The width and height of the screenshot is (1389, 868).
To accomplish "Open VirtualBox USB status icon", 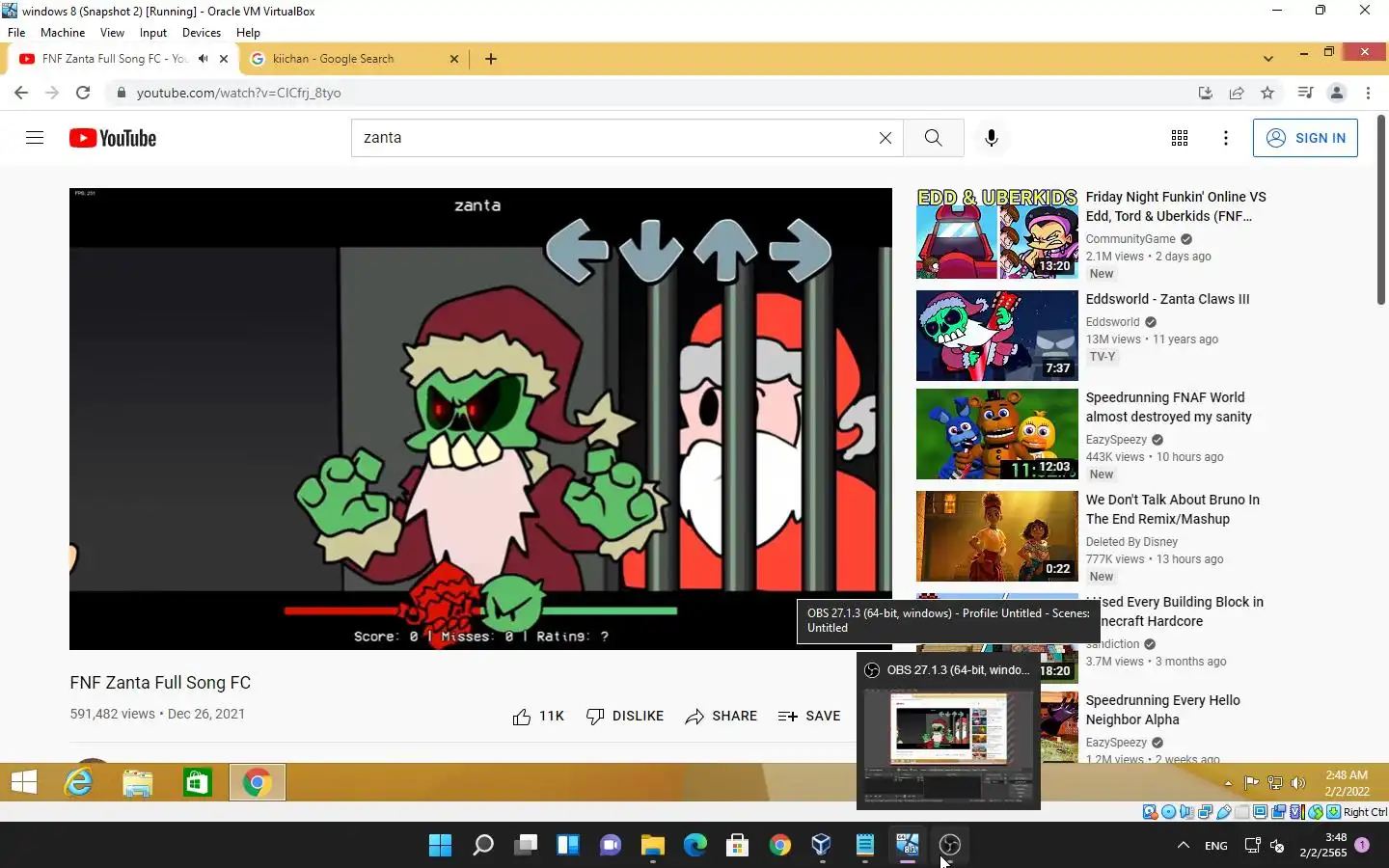I will click(1224, 812).
